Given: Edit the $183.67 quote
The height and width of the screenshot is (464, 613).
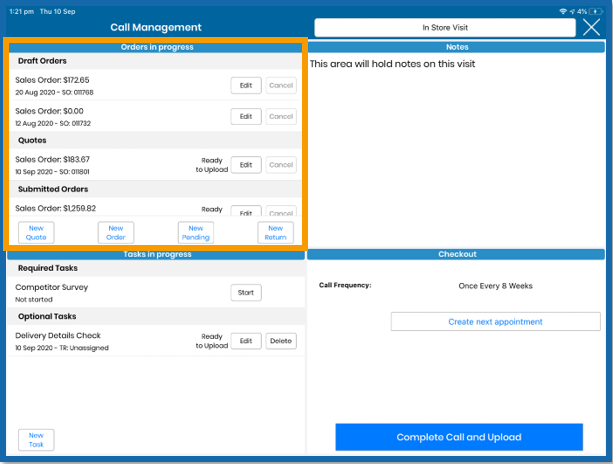Looking at the screenshot, I should tap(246, 165).
